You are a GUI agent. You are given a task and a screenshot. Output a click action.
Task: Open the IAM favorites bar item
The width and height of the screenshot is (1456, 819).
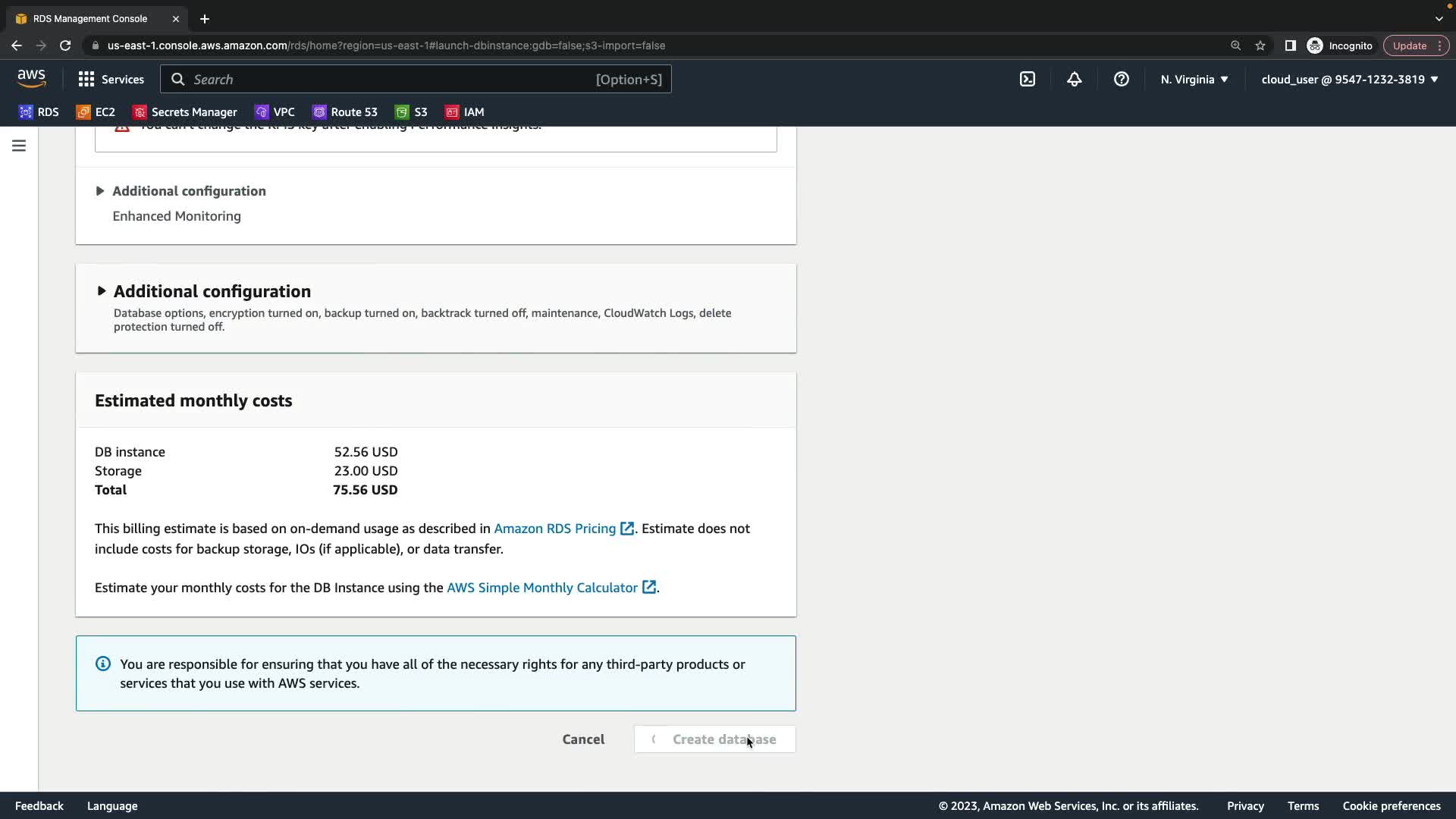[x=464, y=112]
